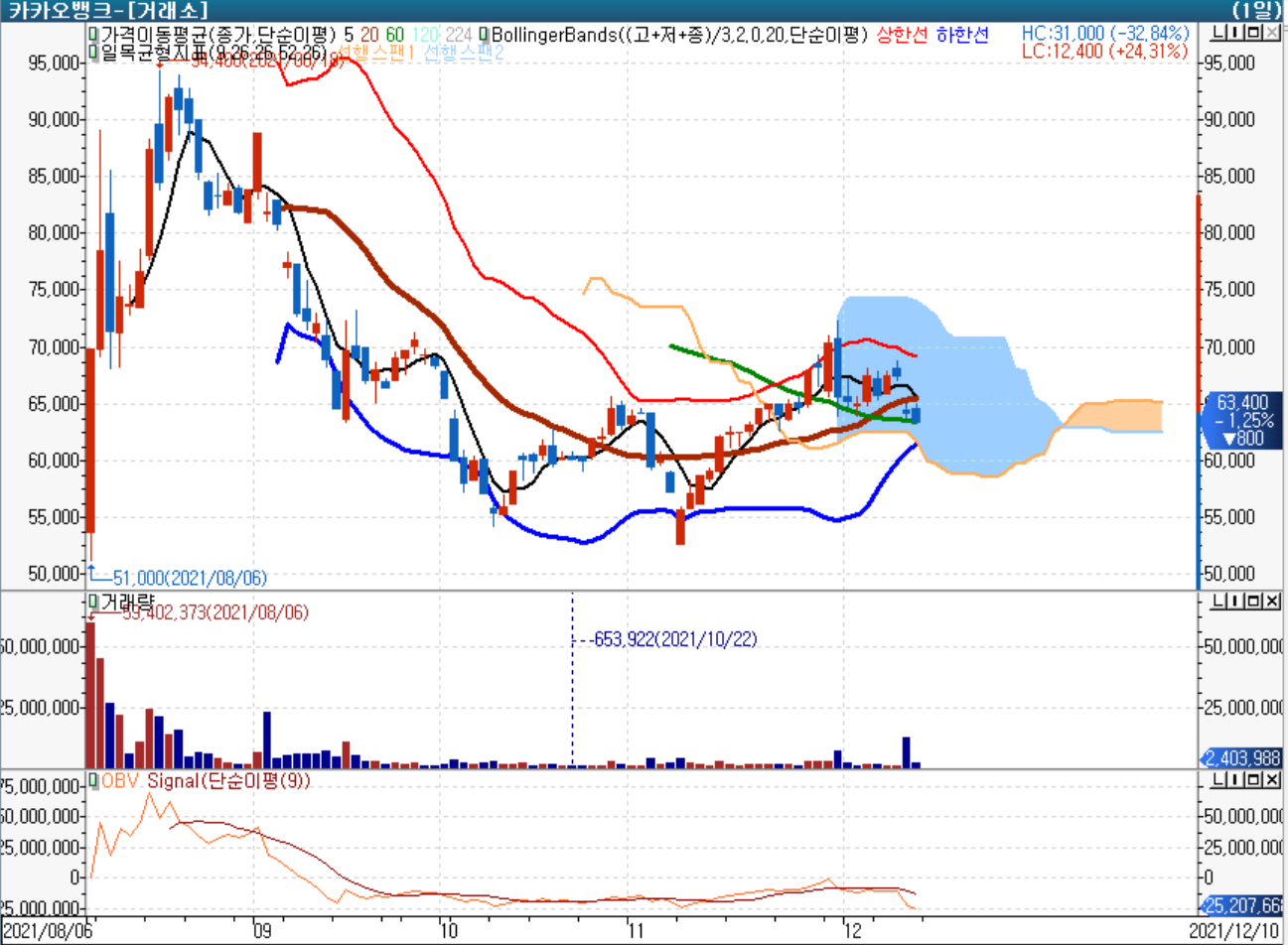The height and width of the screenshot is (945, 1288).
Task: Remove the 거래량 volume panel with its X button
Action: click(1270, 602)
